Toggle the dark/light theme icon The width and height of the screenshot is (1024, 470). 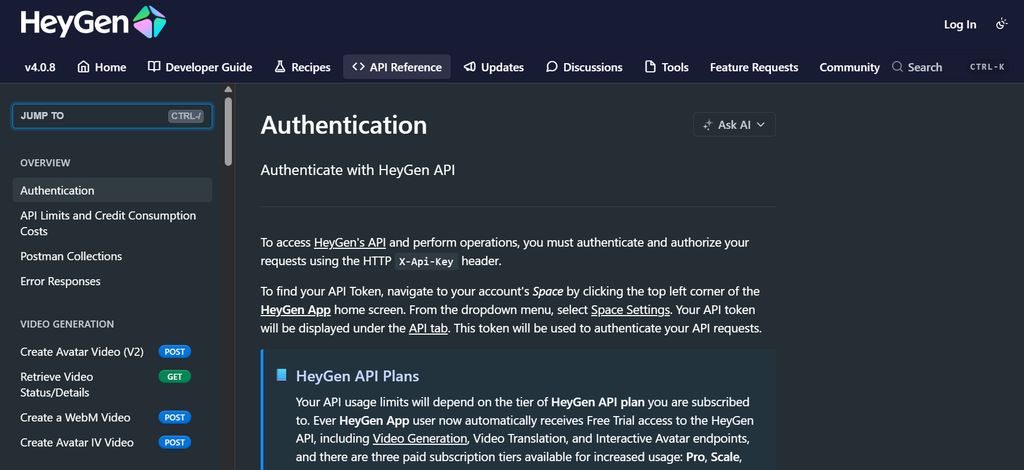point(1002,25)
